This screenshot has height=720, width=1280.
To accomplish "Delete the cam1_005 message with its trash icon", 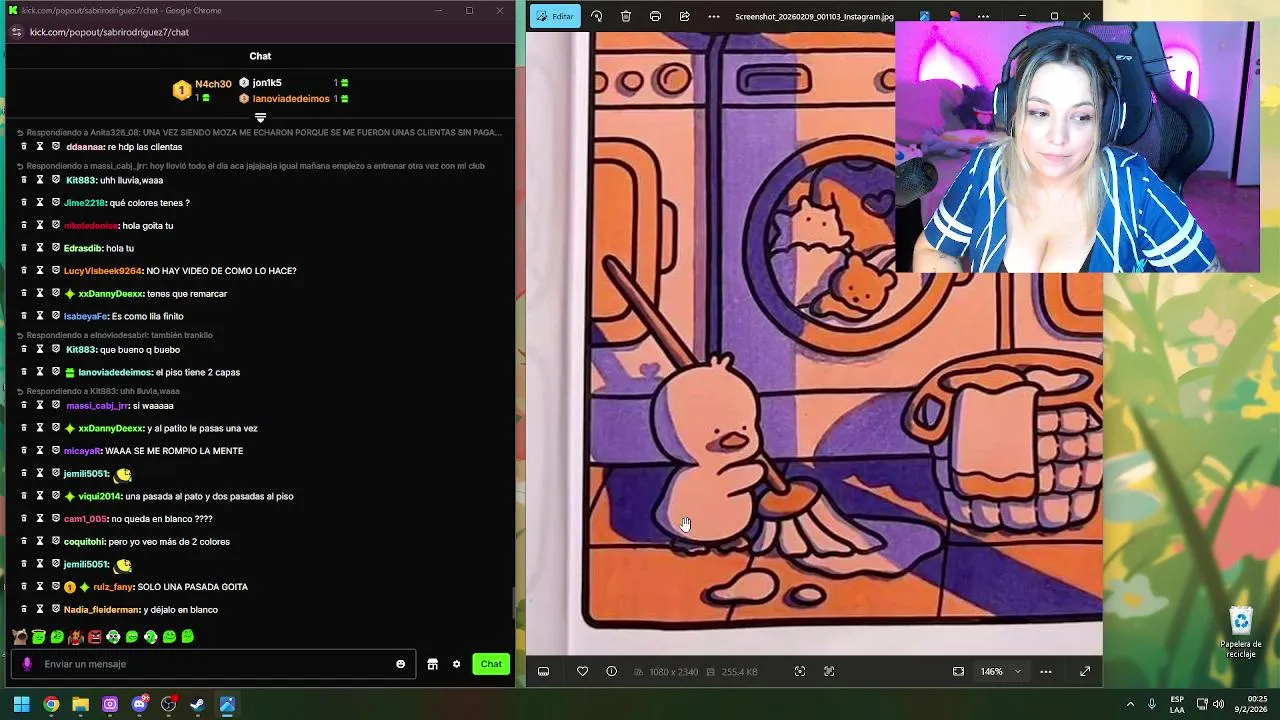I will (x=24, y=518).
